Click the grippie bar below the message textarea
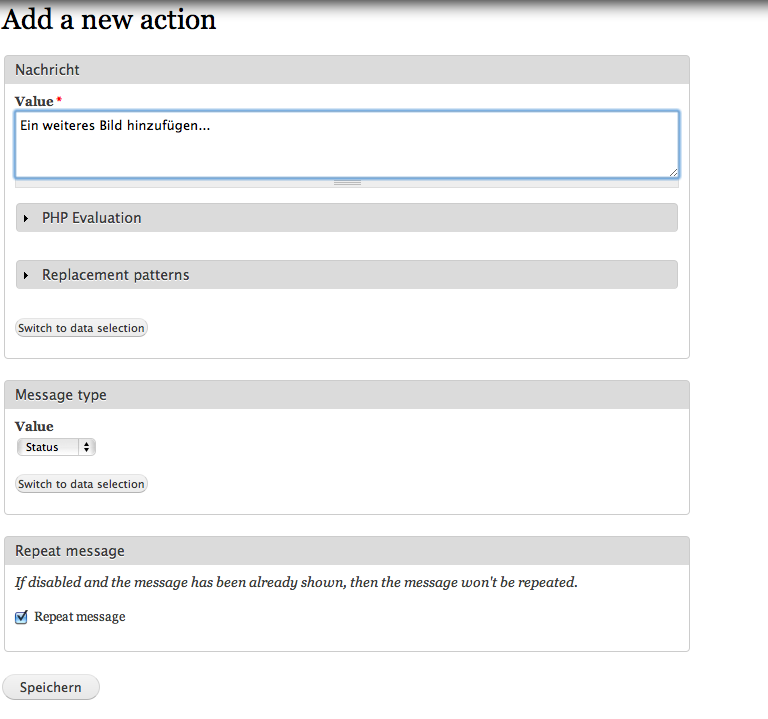 [x=347, y=183]
